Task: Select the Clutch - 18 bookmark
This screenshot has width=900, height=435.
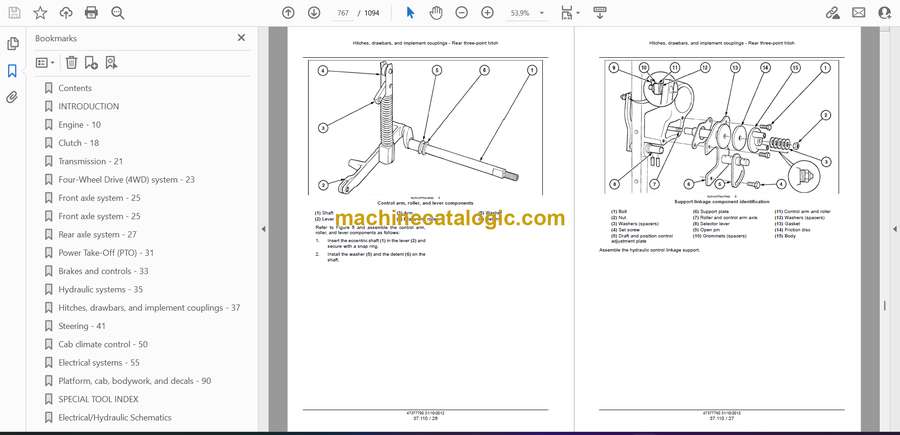Action: (79, 143)
